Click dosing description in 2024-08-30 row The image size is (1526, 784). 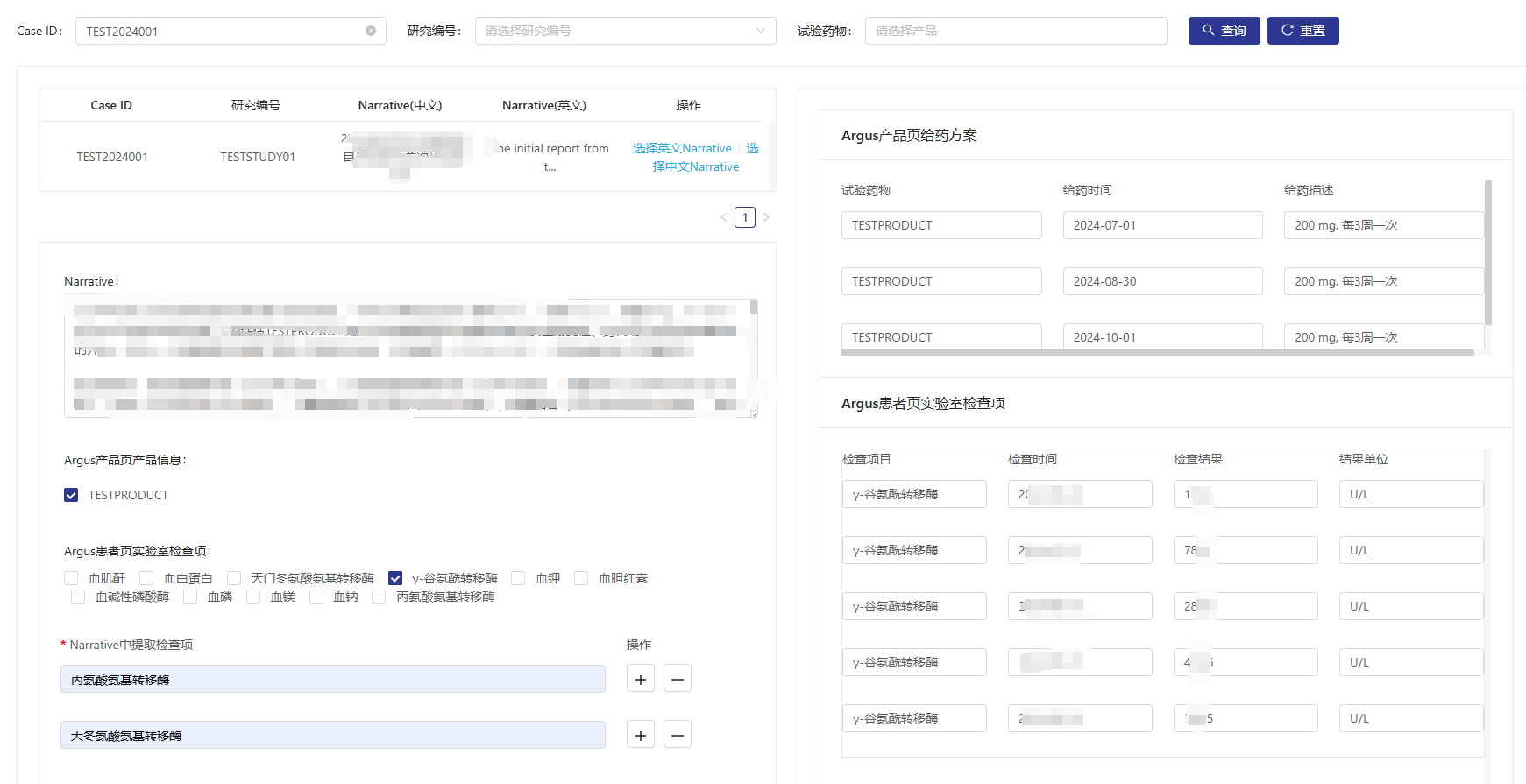pos(1383,281)
